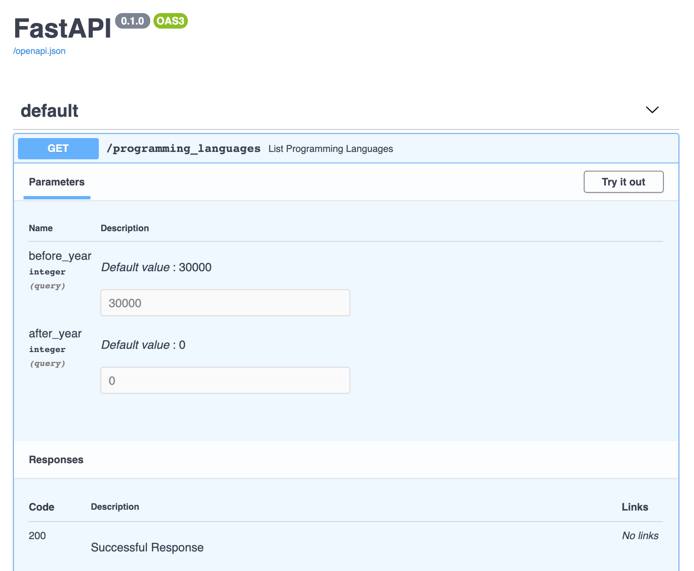Focus the after_year input field
Screen dimensions: 694x571
click(225, 380)
